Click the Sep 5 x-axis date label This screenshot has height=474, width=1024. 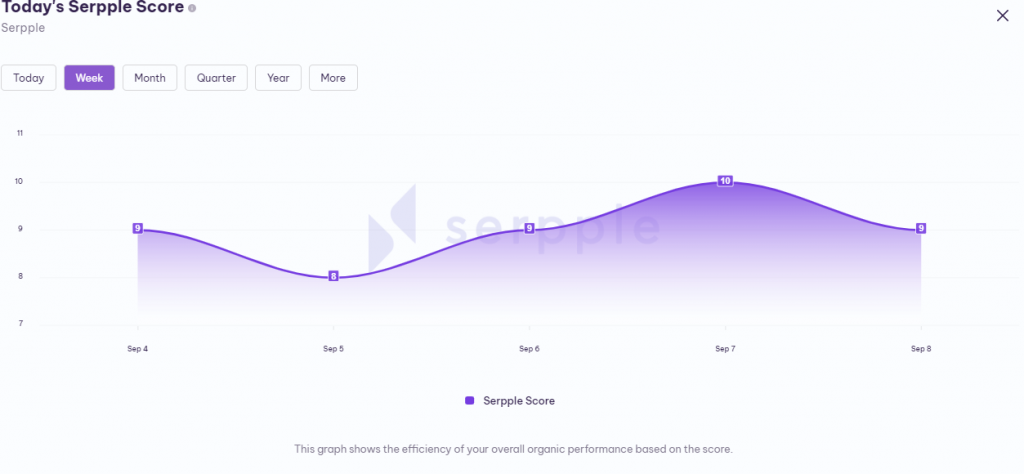coord(333,349)
